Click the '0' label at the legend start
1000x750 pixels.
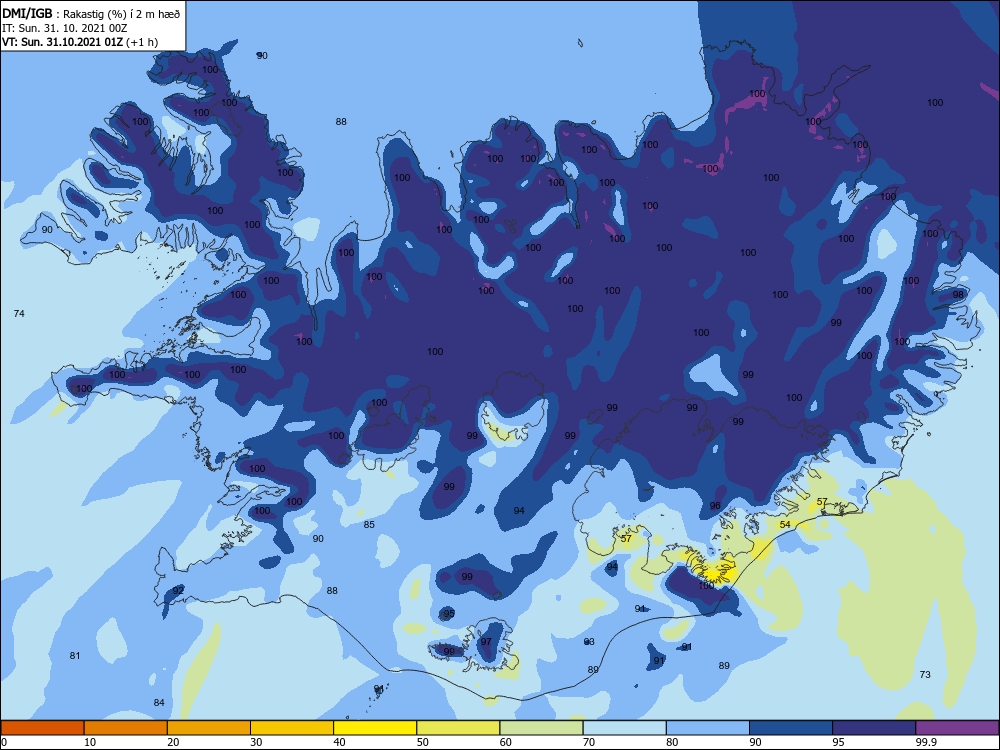point(4,742)
